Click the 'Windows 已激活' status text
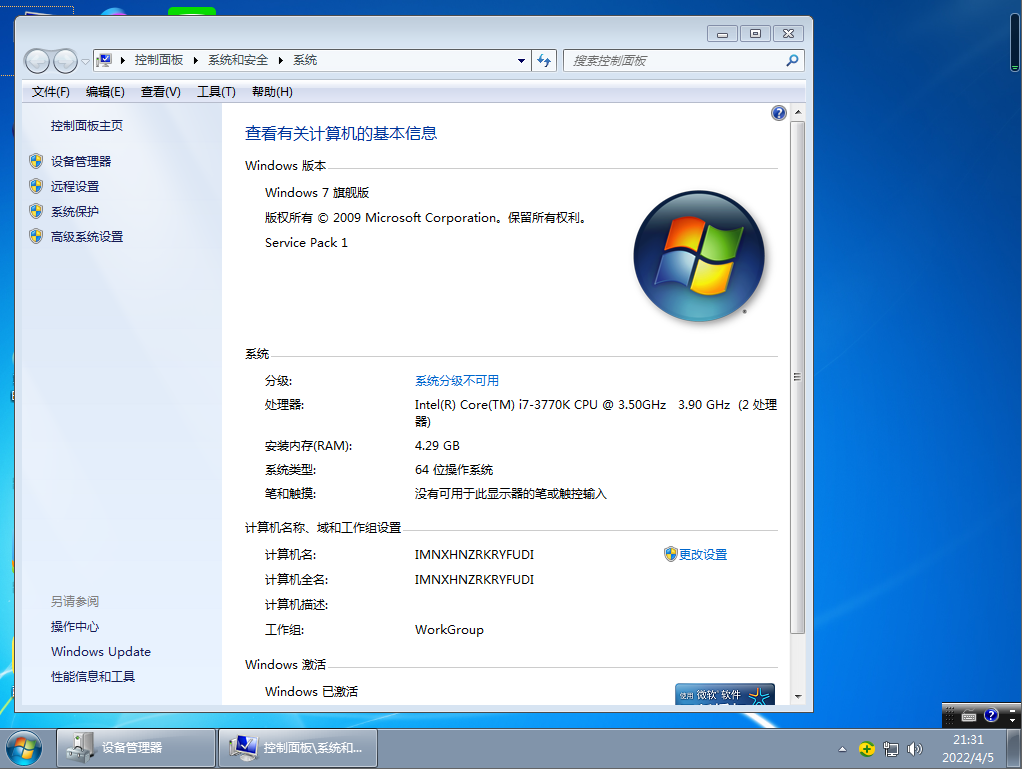 (312, 691)
